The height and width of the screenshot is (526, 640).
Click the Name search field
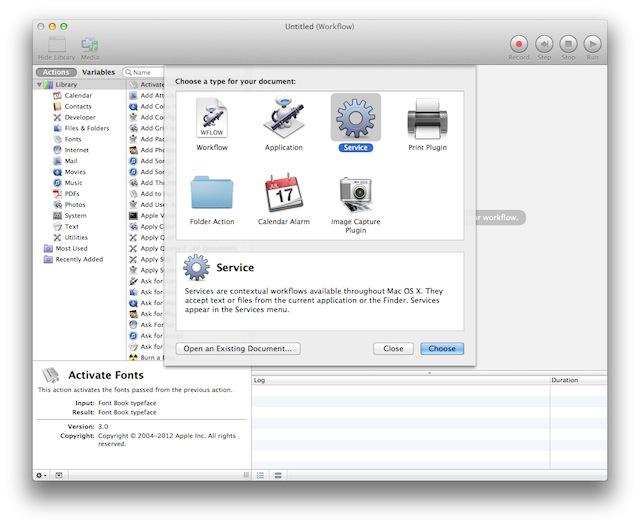coord(145,72)
